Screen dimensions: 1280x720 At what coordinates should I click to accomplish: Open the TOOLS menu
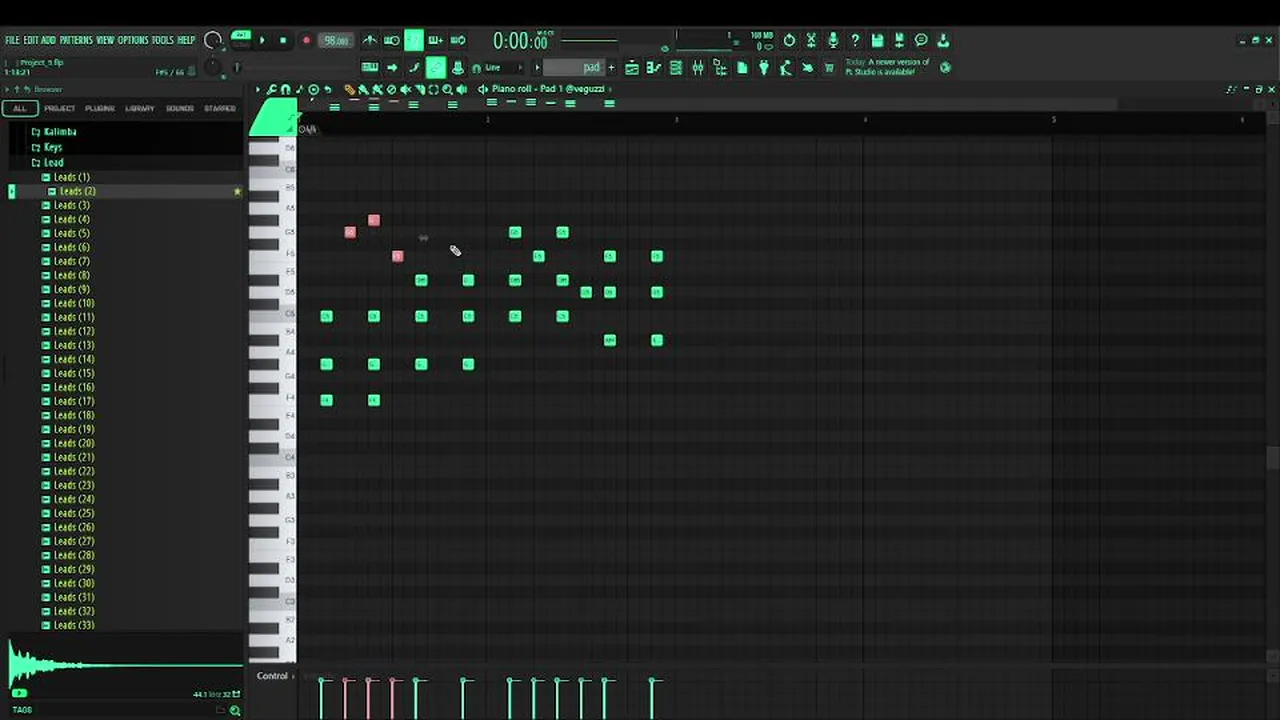(x=163, y=40)
